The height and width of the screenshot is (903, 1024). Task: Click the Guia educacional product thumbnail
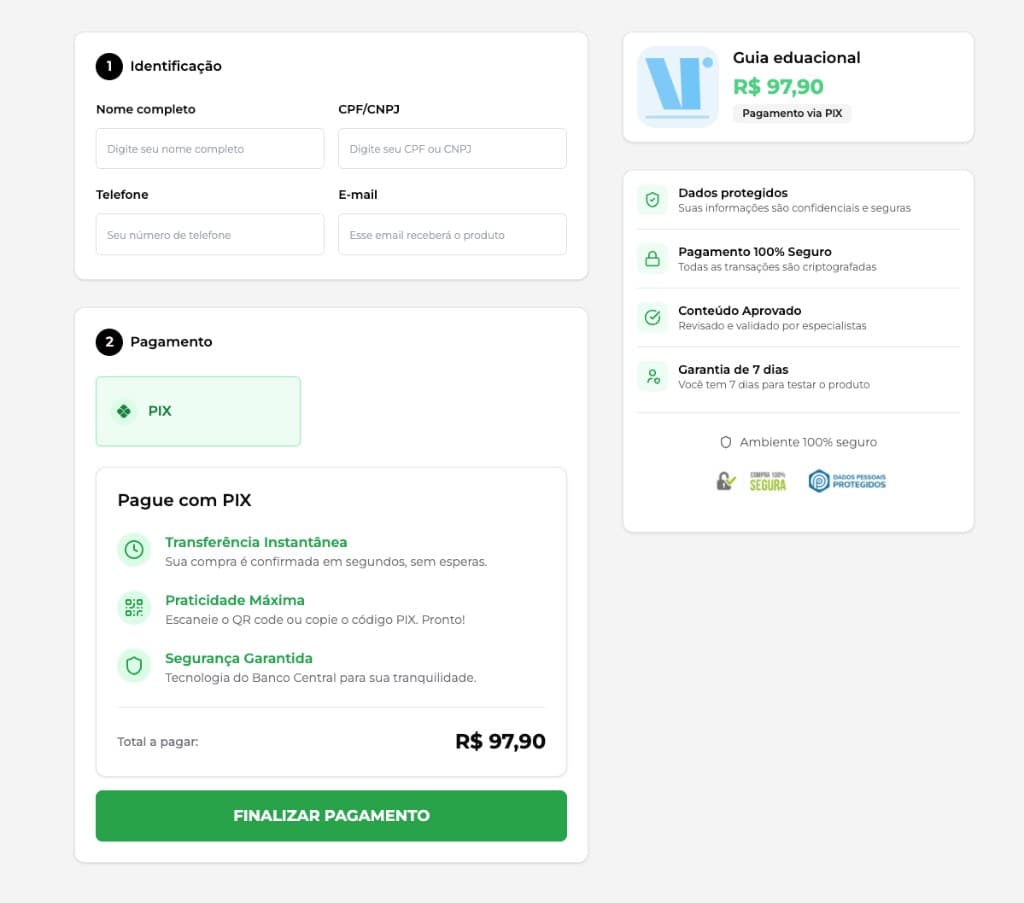tap(678, 87)
